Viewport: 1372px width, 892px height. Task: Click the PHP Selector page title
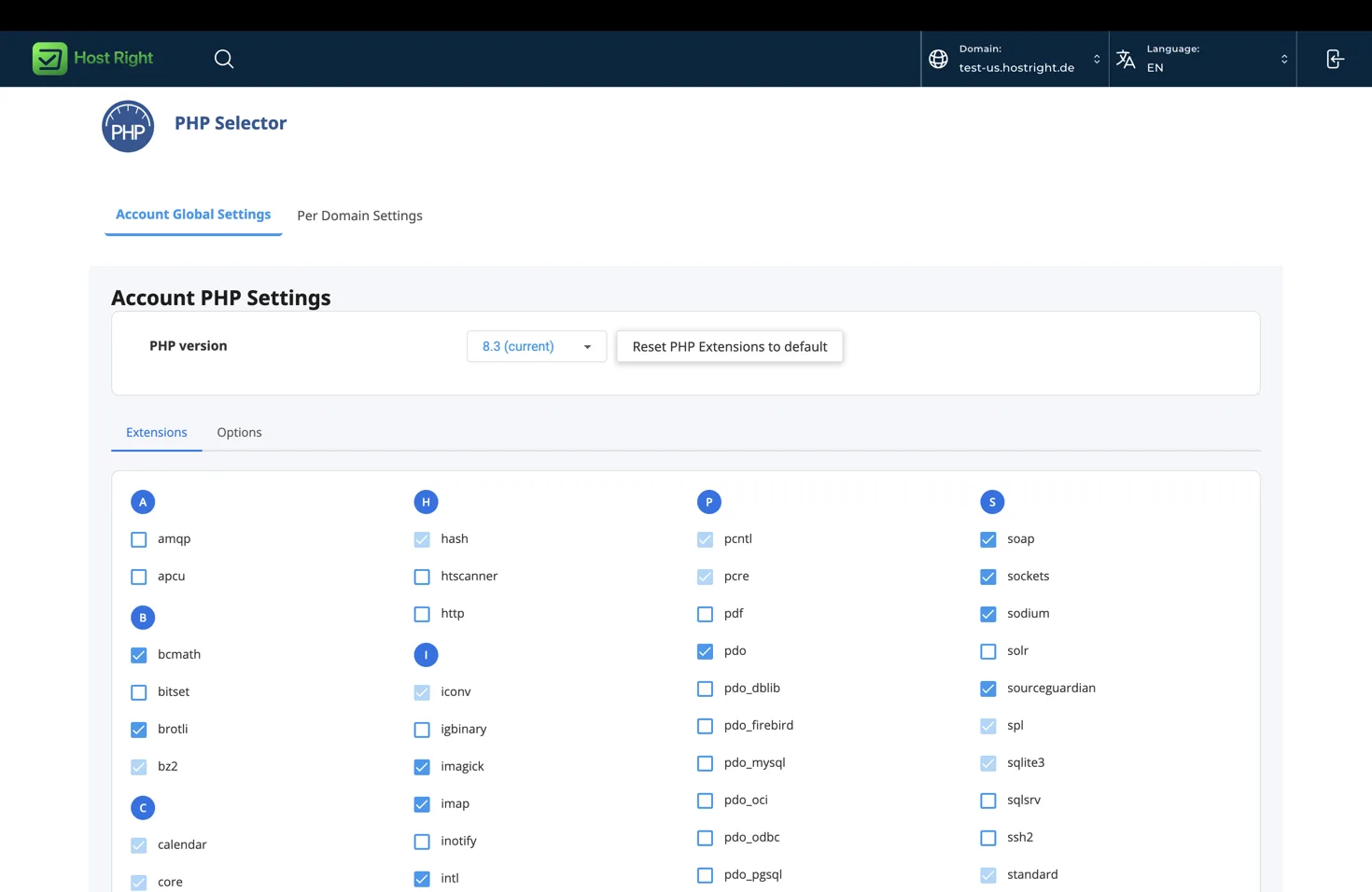(x=231, y=123)
